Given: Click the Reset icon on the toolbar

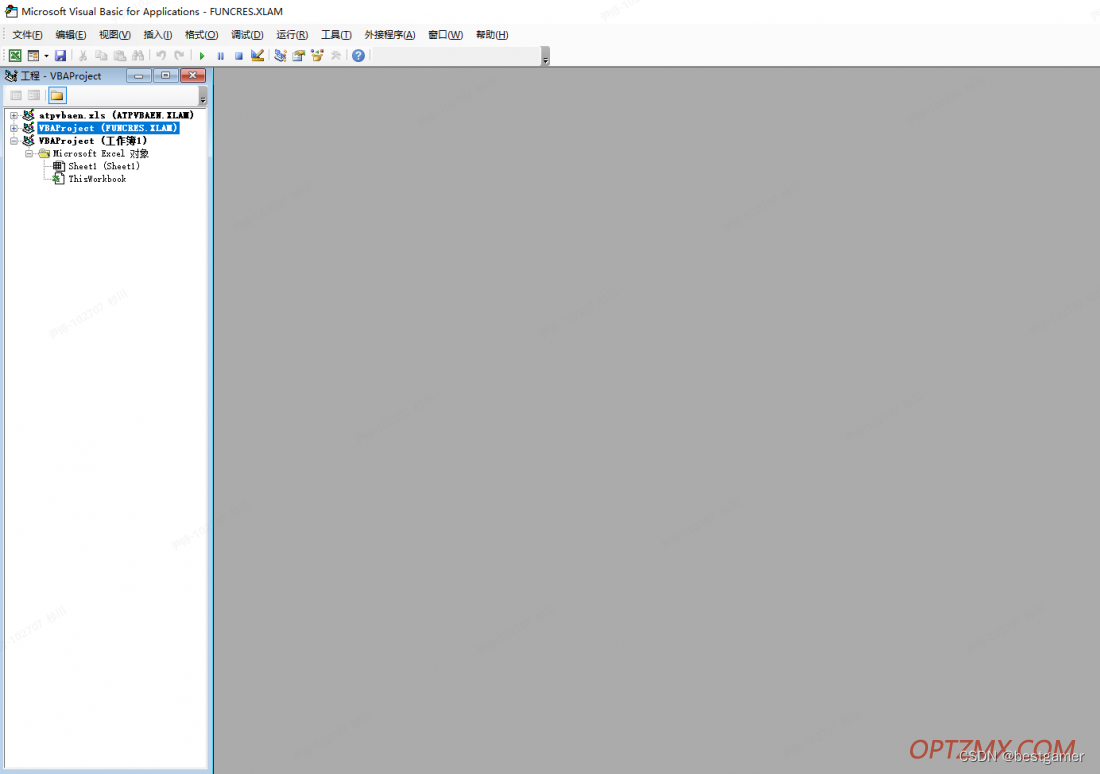Looking at the screenshot, I should (x=238, y=55).
